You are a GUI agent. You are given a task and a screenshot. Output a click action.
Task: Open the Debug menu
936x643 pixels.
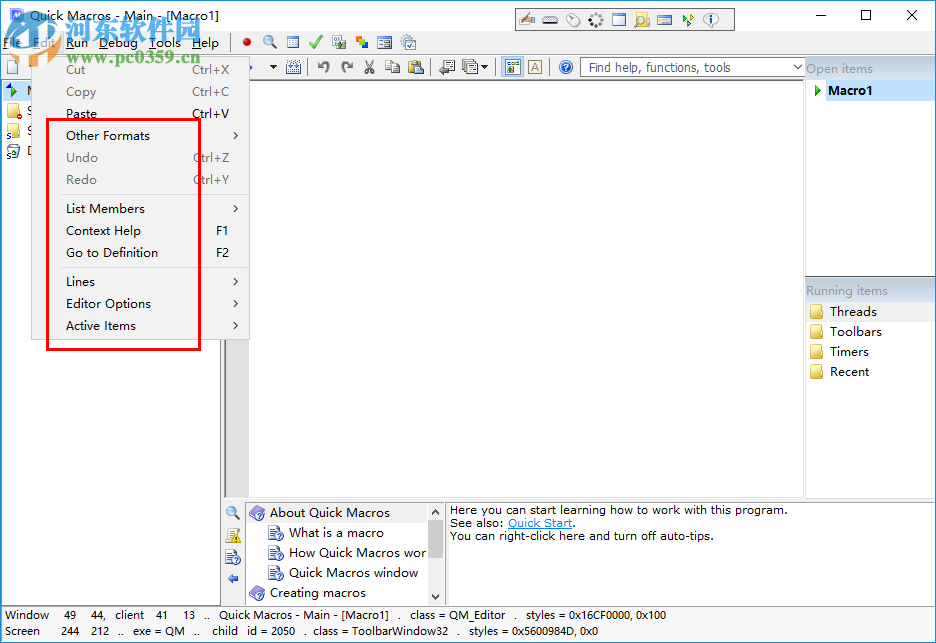click(118, 42)
